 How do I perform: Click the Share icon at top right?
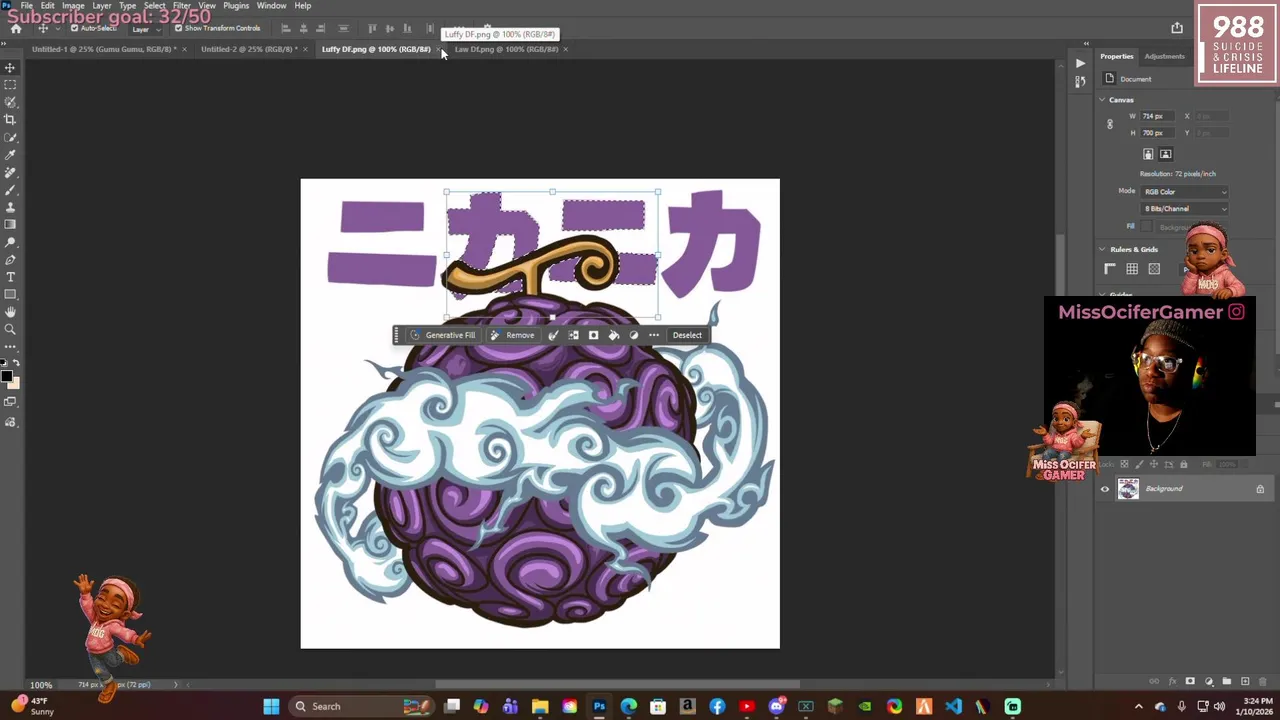click(x=1177, y=28)
